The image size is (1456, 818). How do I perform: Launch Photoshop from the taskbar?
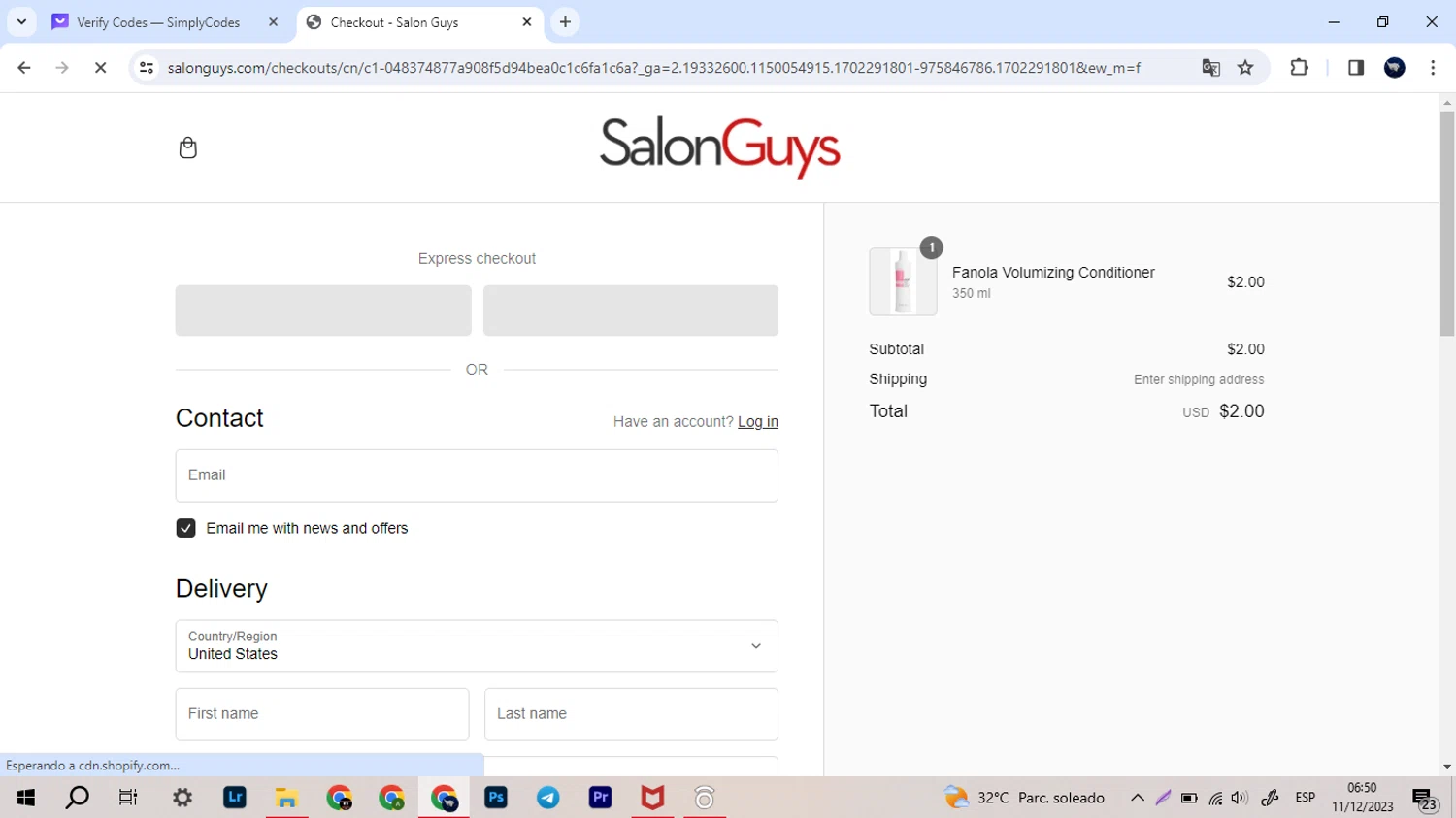coord(496,798)
